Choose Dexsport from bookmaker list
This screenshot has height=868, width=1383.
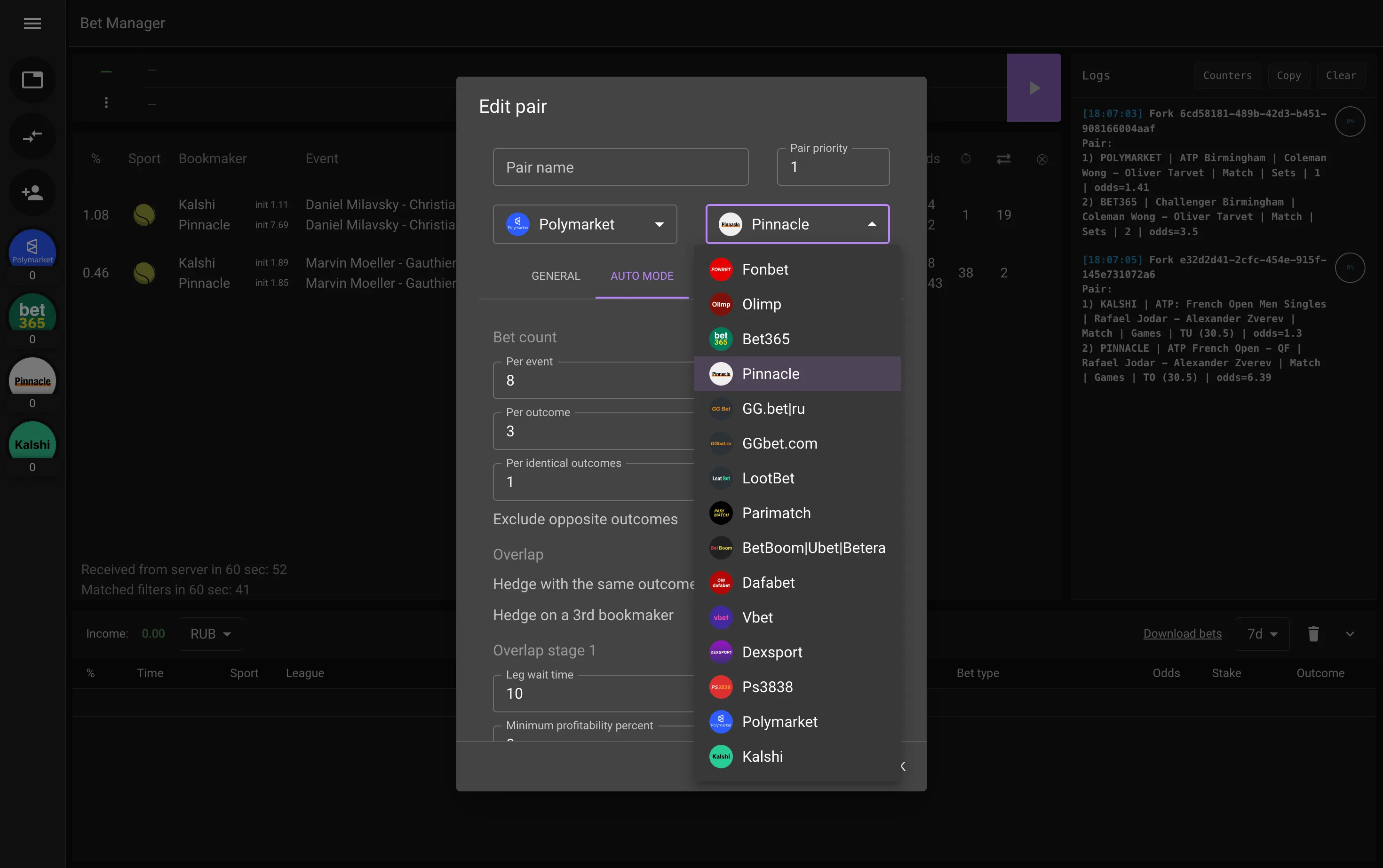click(797, 652)
